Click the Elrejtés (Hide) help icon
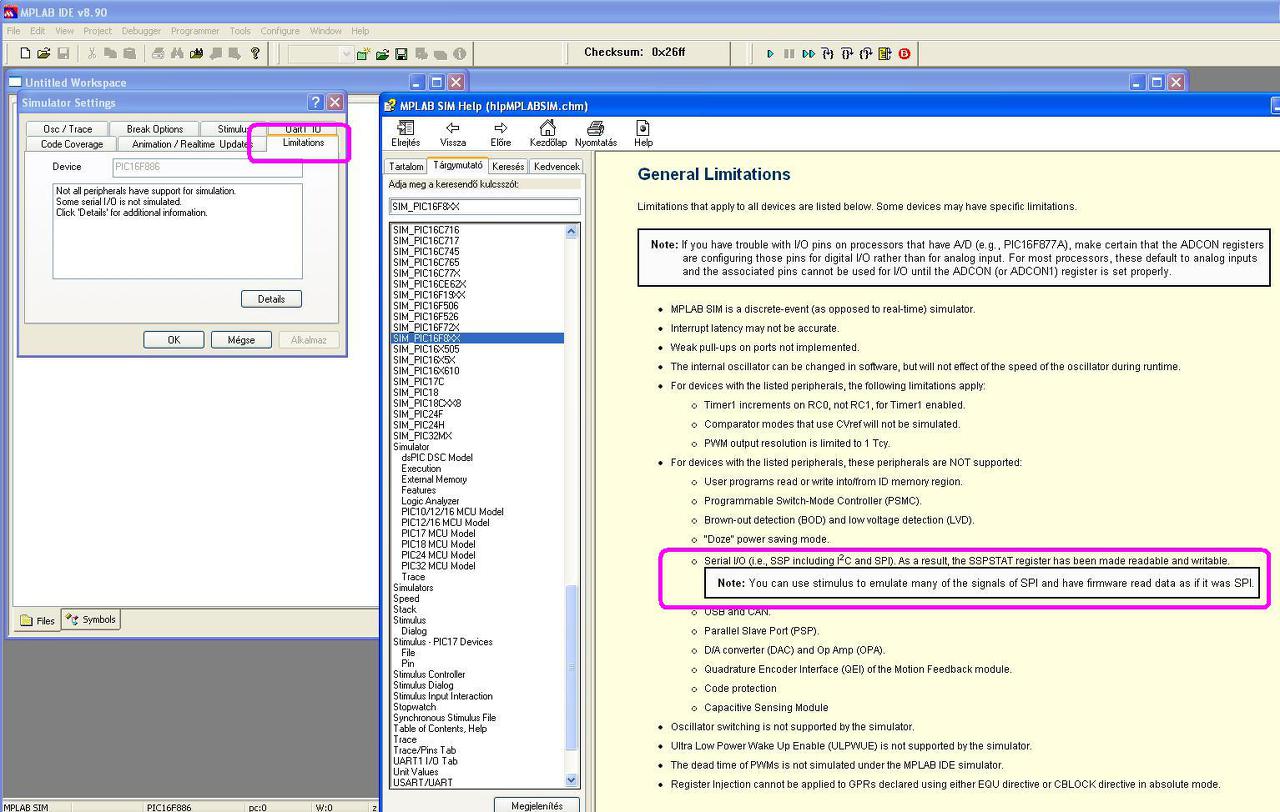This screenshot has height=812, width=1280. click(405, 133)
